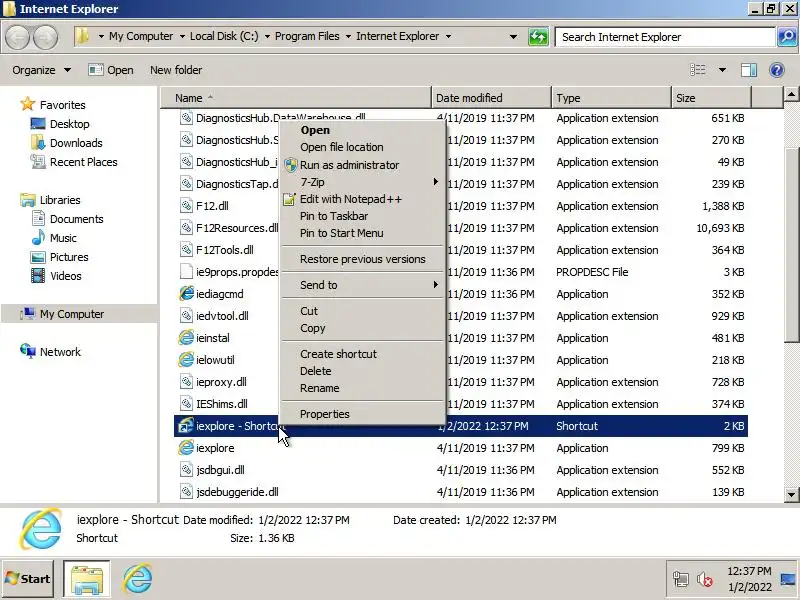The height and width of the screenshot is (600, 800).
Task: Expand the Local Disk (C:) breadcrumb arrow
Action: (267, 36)
